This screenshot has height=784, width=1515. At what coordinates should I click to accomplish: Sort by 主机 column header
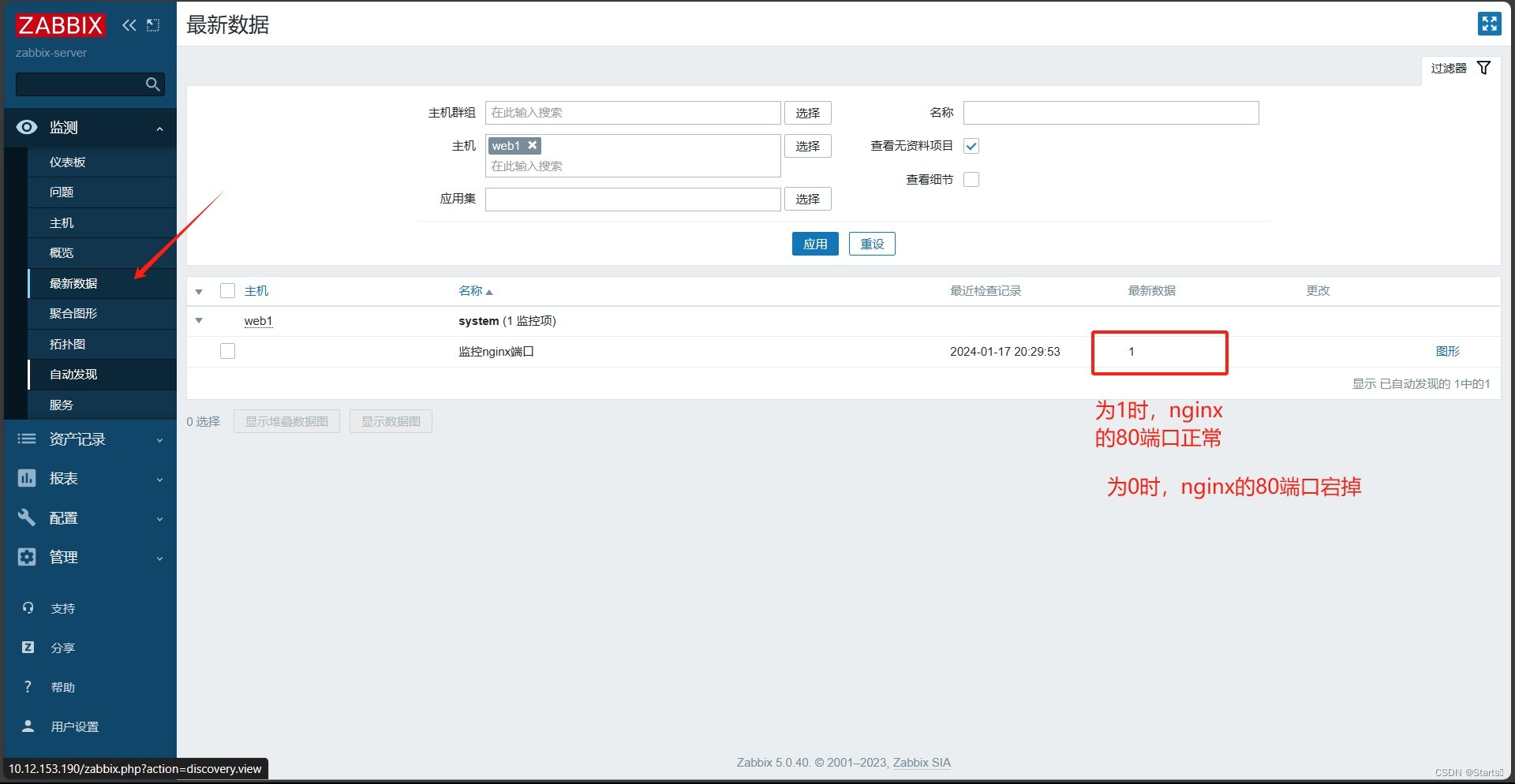(256, 291)
